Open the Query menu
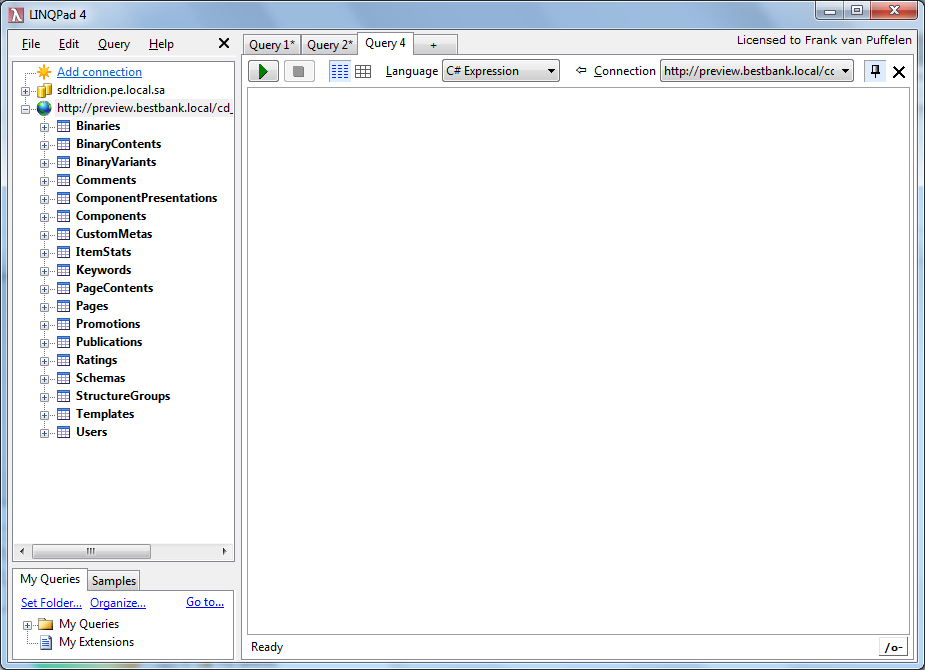925x670 pixels. coord(114,44)
